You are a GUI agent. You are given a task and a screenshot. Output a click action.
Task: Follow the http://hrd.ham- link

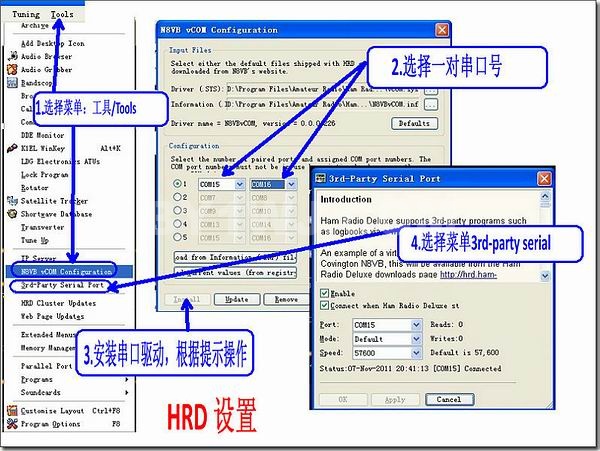[x=468, y=275]
